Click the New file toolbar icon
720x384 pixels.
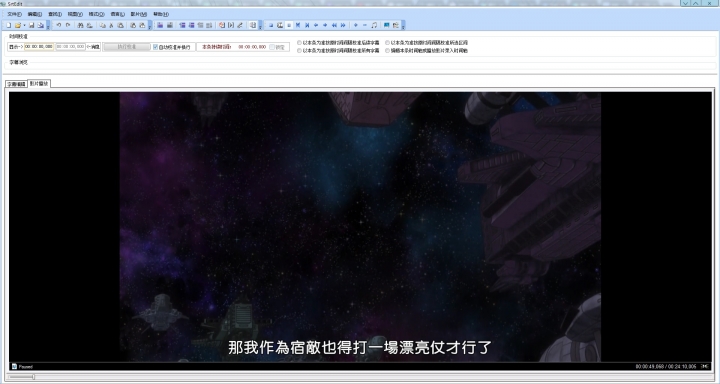tap(8, 25)
